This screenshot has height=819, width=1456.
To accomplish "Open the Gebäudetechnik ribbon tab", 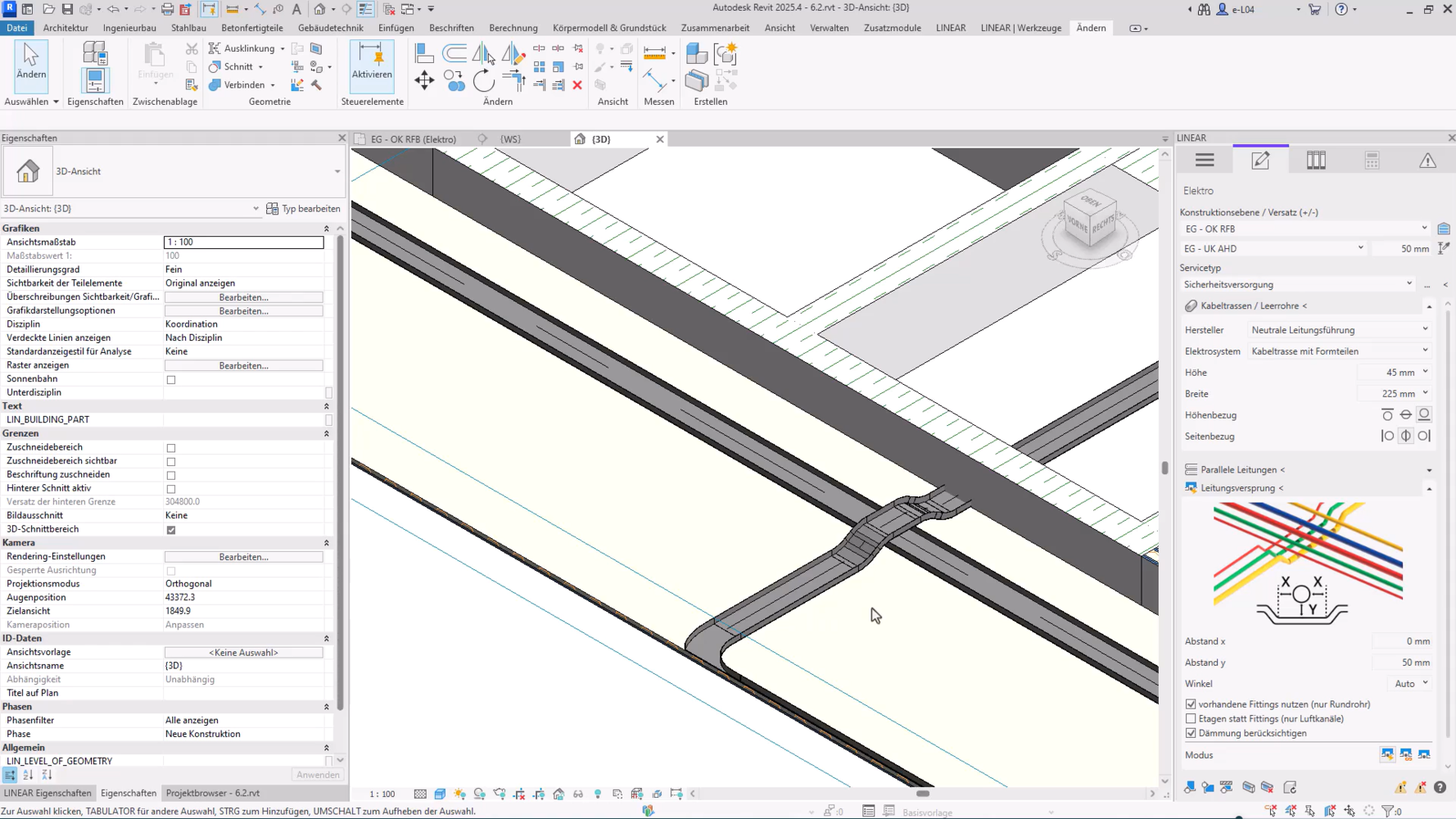I will (x=330, y=28).
